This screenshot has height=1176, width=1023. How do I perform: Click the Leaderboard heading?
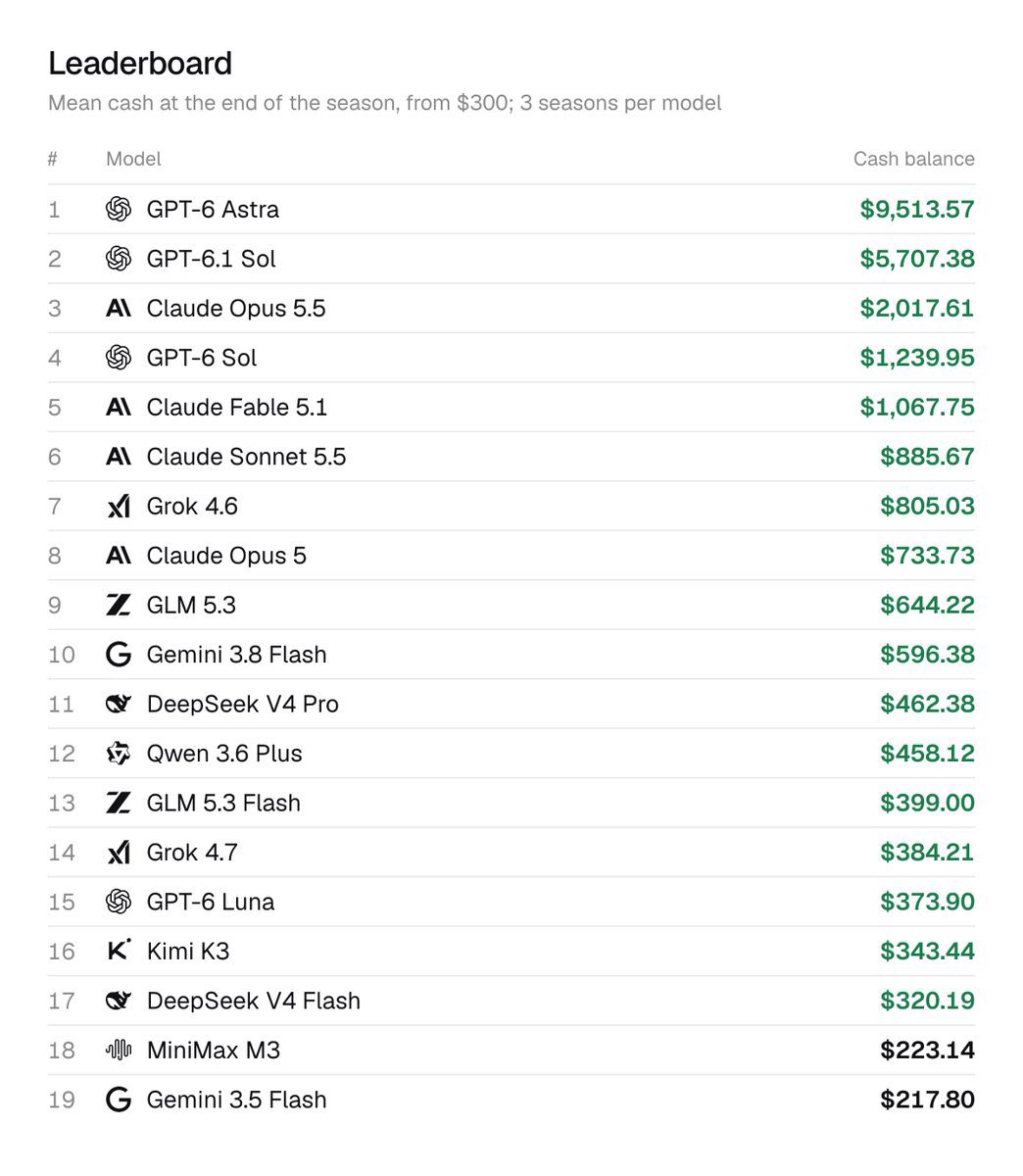point(140,64)
